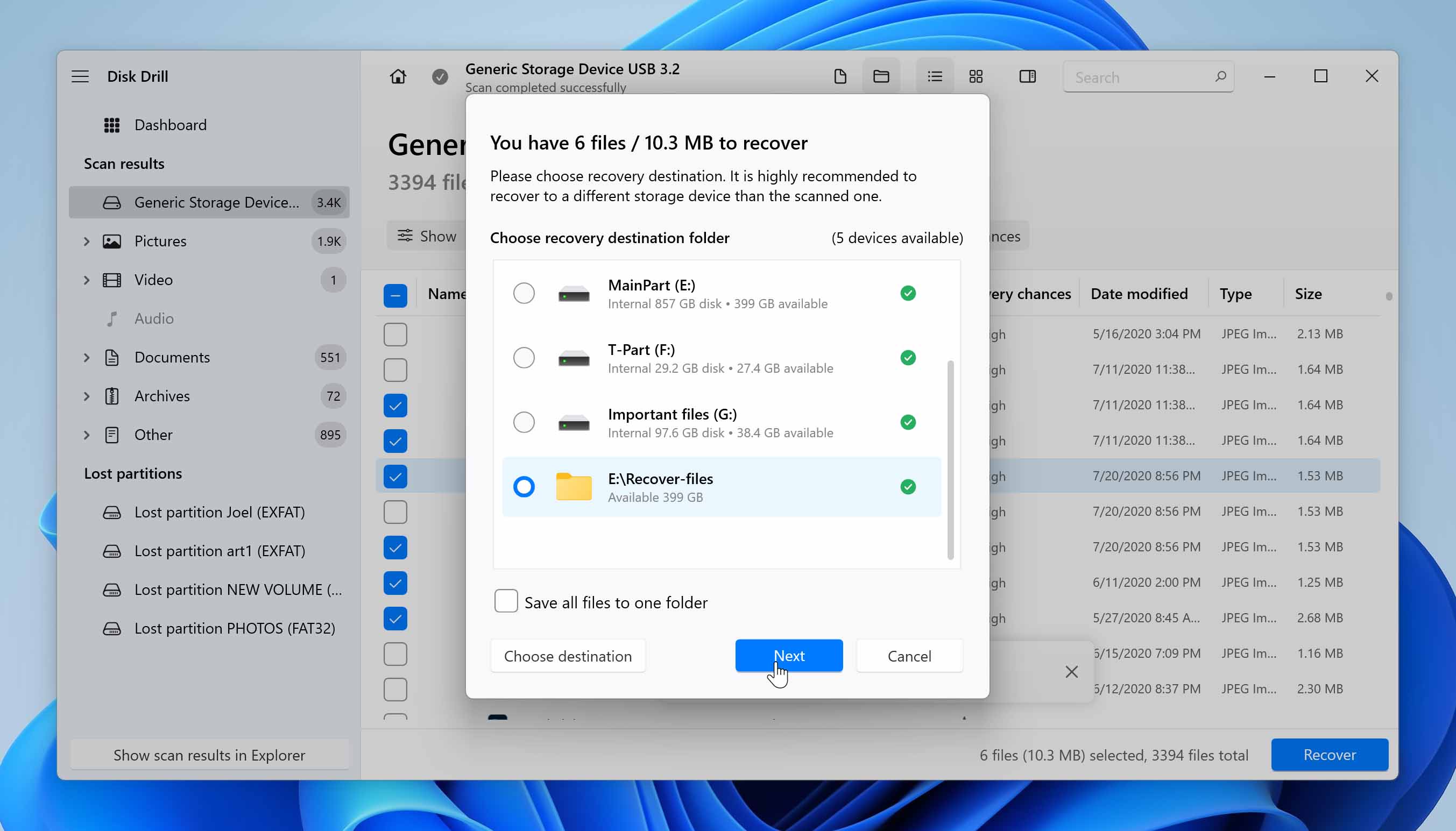Dismiss the notification with X icon

tap(1071, 672)
